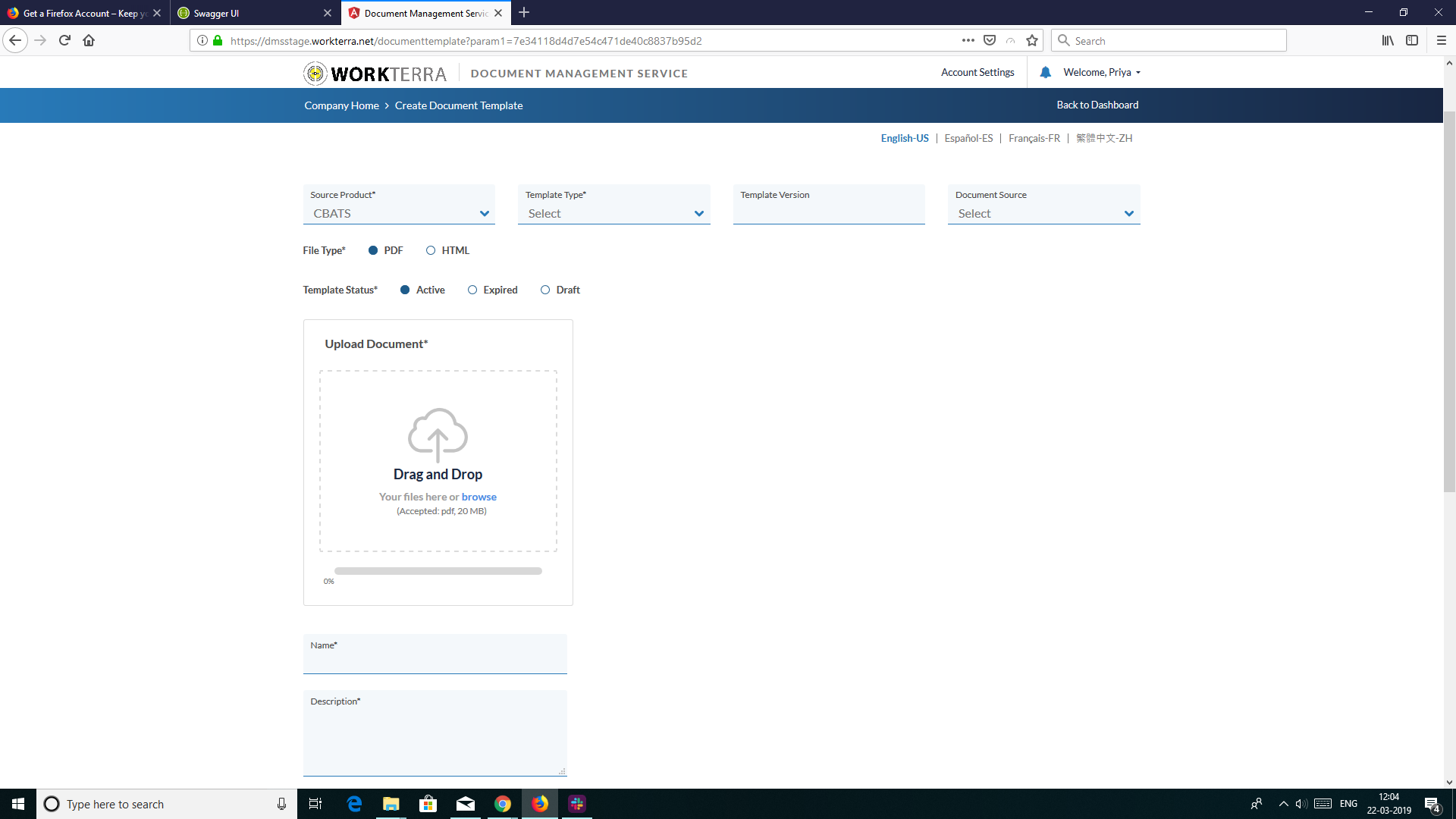Launch Microsoft Edge from the taskbar

click(354, 804)
